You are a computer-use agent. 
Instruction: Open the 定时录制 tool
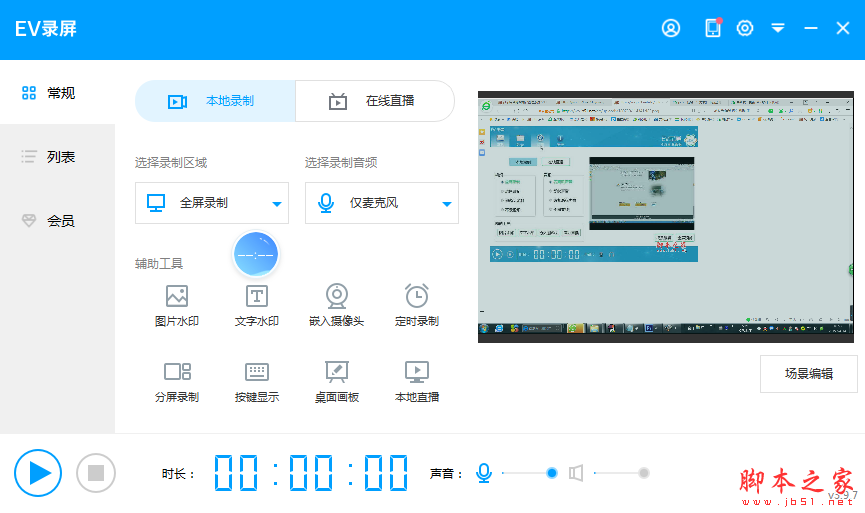click(417, 306)
